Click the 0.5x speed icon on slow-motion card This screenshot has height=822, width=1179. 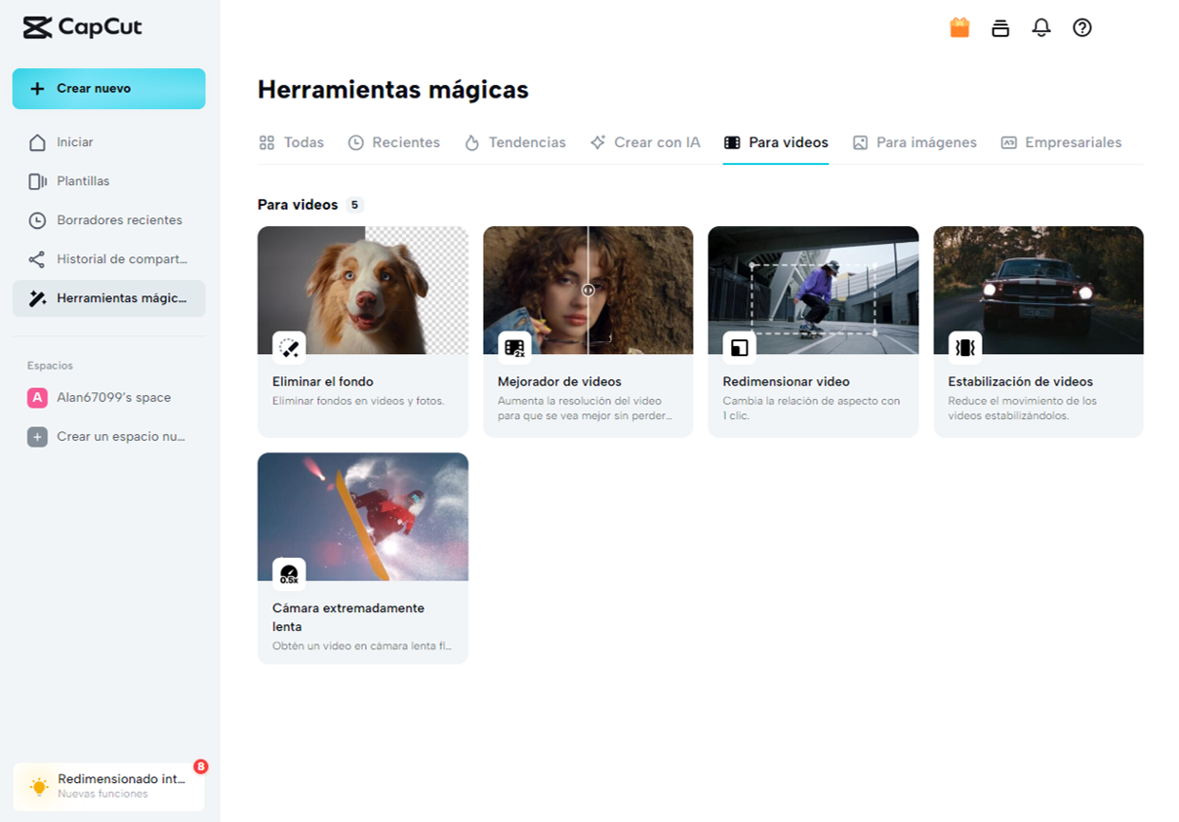coord(289,574)
